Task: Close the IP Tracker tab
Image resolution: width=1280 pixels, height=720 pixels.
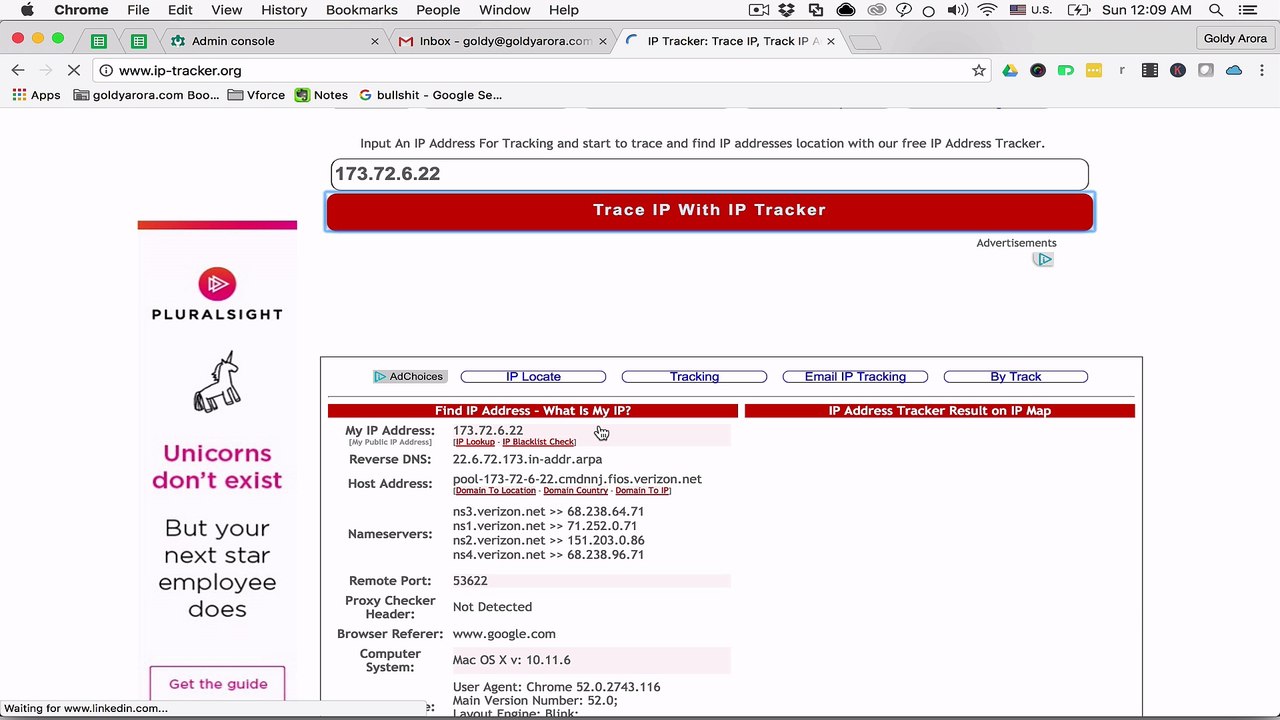Action: [x=830, y=41]
